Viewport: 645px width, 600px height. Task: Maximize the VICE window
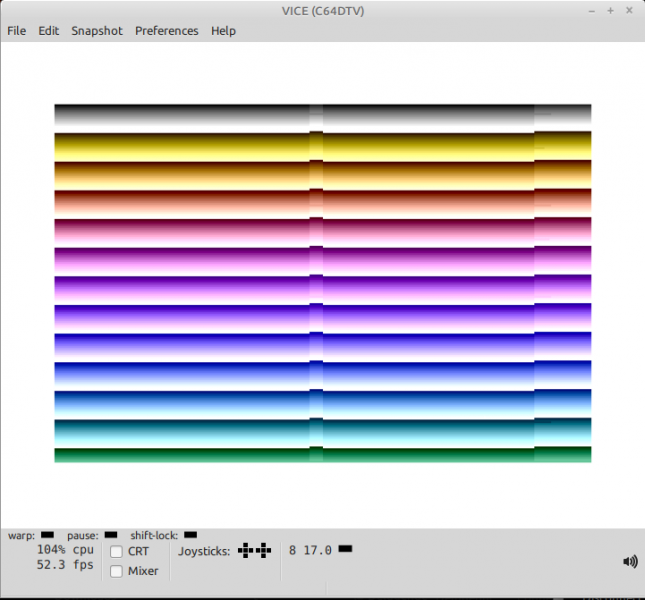tap(610, 10)
